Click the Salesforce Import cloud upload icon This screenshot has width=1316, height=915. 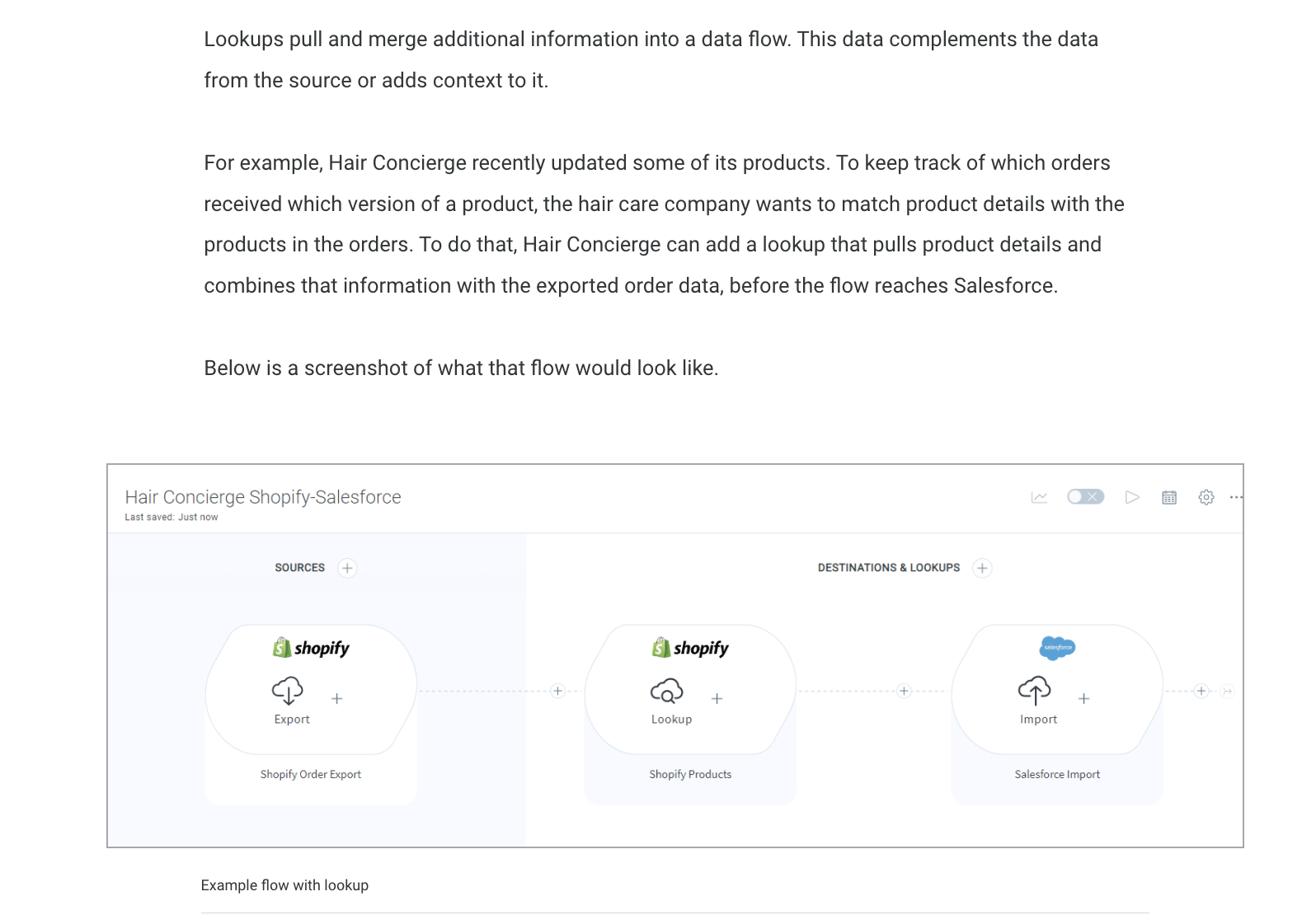pyautogui.click(x=1035, y=690)
